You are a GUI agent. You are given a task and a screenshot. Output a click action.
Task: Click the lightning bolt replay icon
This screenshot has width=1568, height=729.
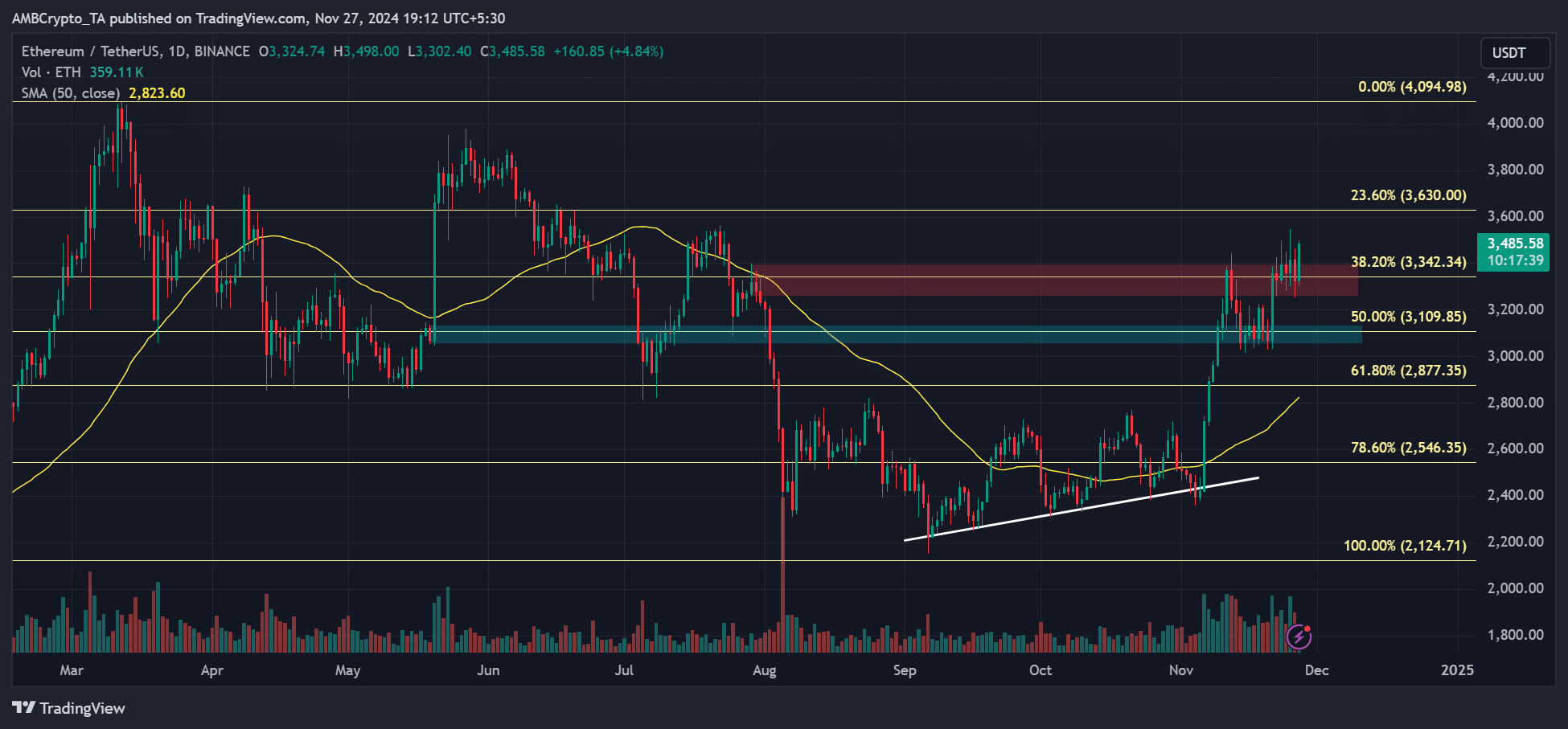pyautogui.click(x=1299, y=637)
